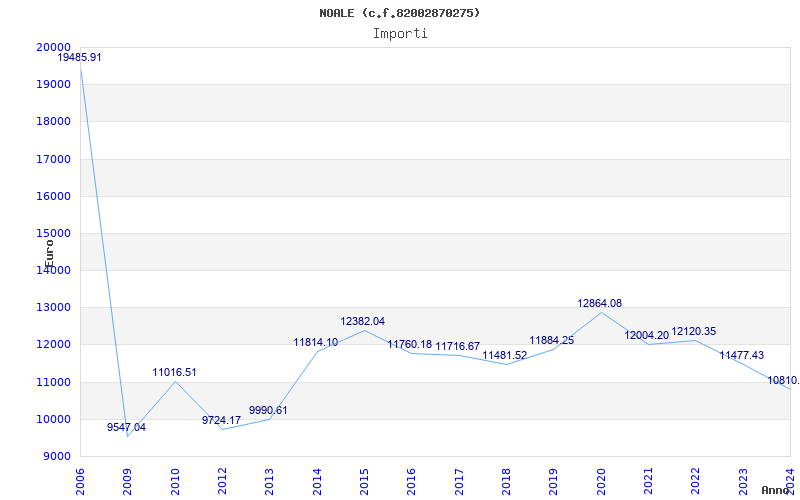Screen dimensions: 800x500
Task: Select the 12382.04 data label
Action: (x=363, y=321)
